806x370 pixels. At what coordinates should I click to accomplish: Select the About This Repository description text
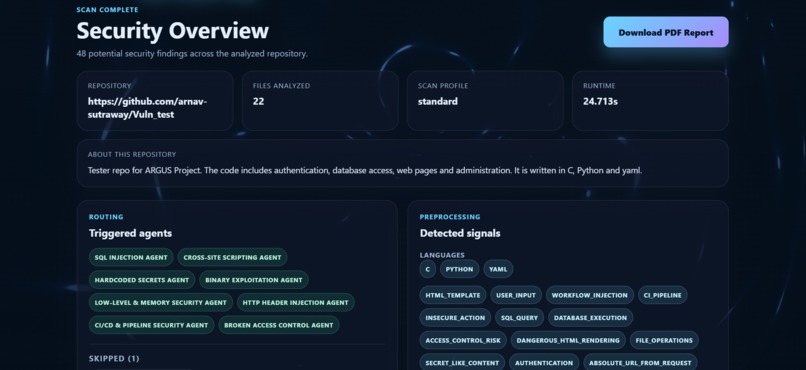coord(364,170)
